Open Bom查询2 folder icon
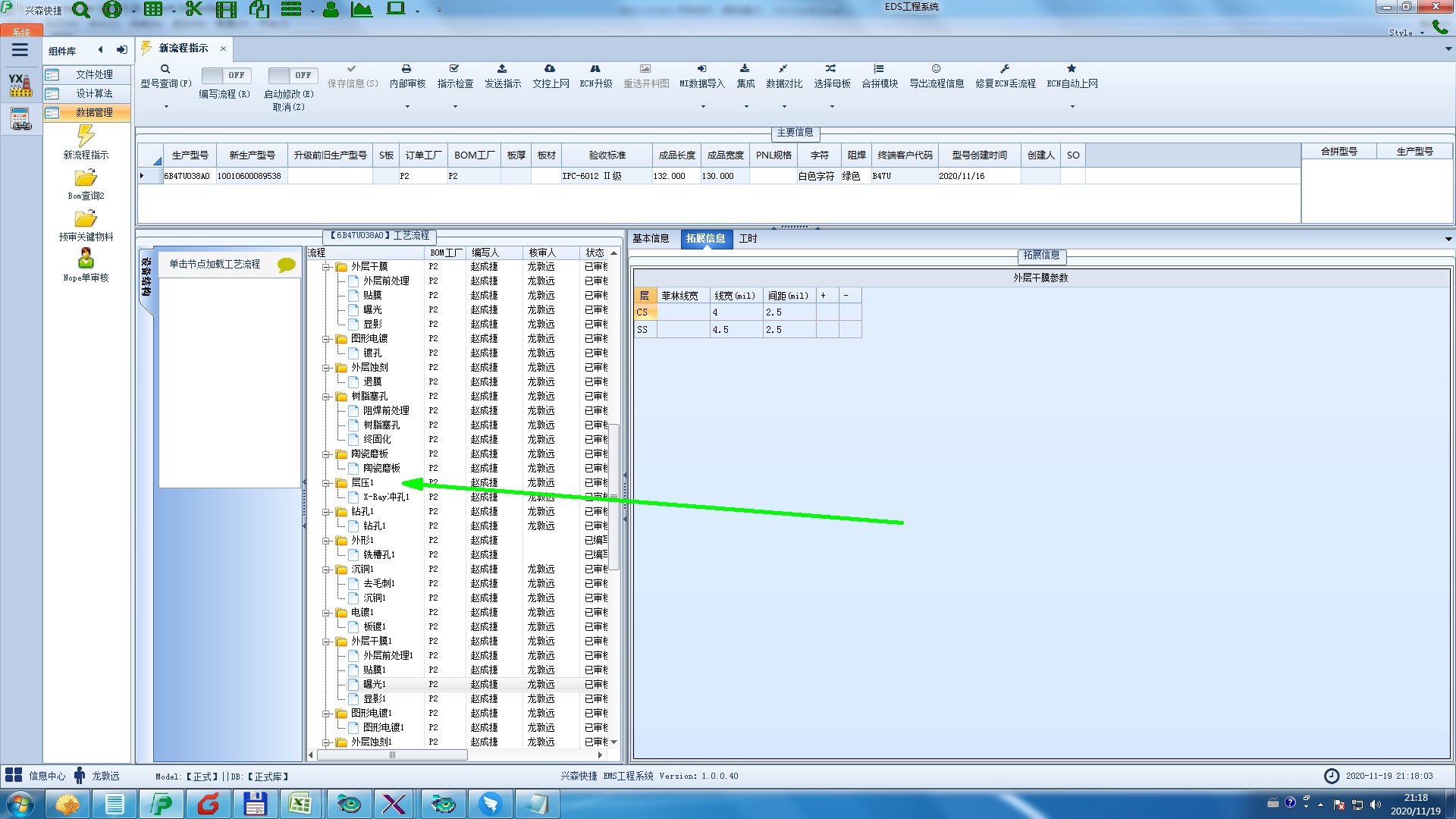1456x819 pixels. tap(86, 178)
